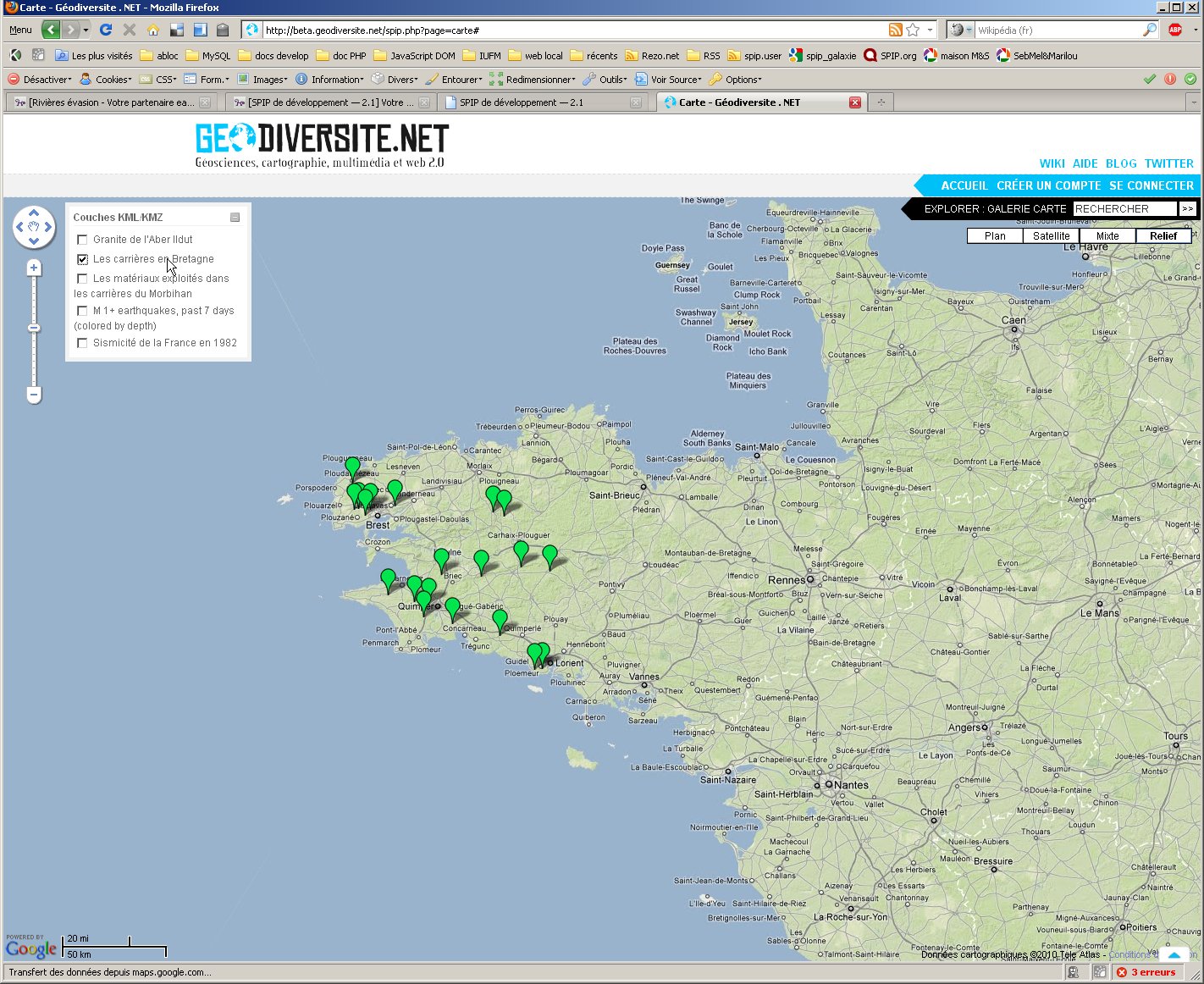1204x984 pixels.
Task: Open the Cookies dropdown menu
Action: click(x=106, y=80)
